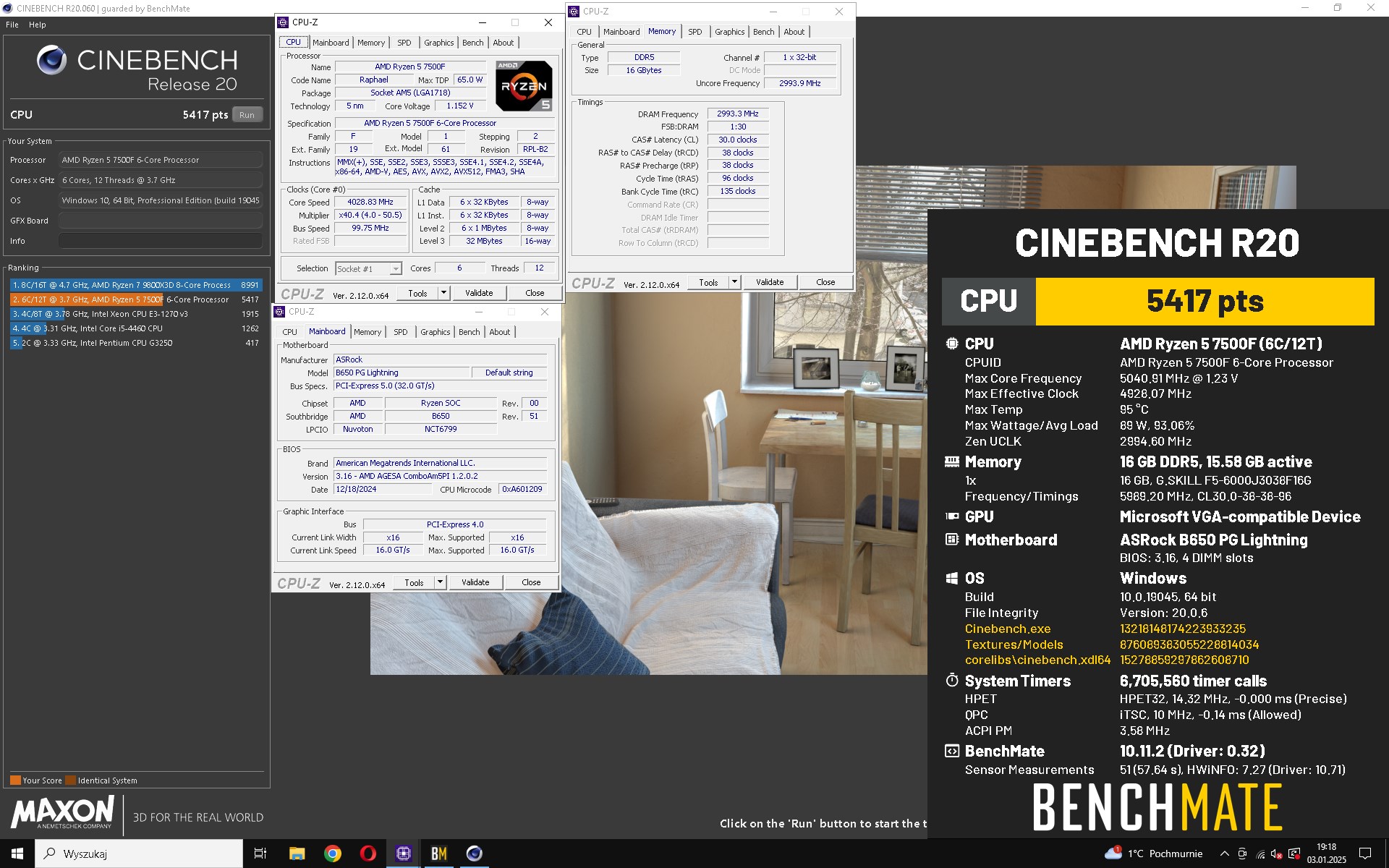Screen dimensions: 1389x868
Task: Click the window icon of the CPU-Z Memory window
Action: [574, 12]
